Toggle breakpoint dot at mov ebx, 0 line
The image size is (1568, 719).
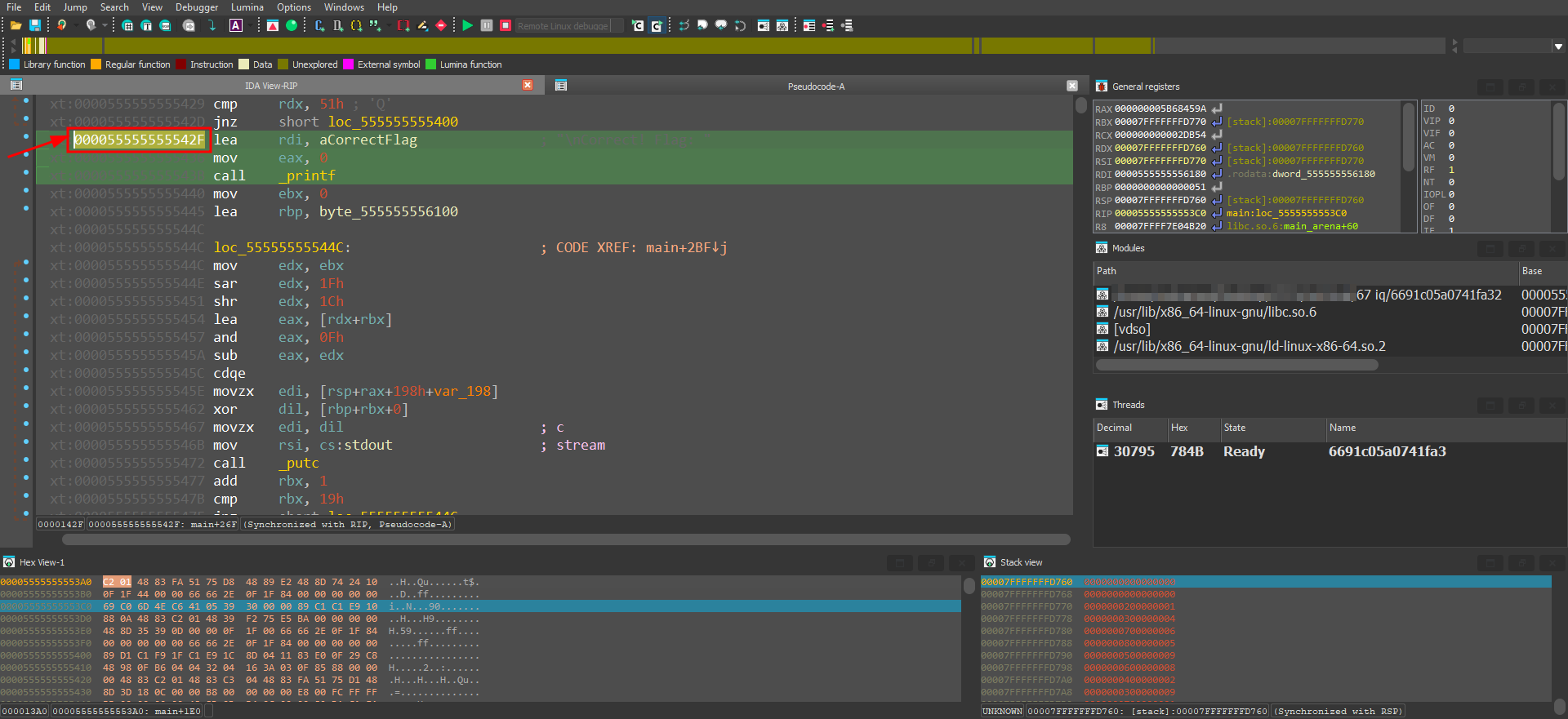point(26,191)
